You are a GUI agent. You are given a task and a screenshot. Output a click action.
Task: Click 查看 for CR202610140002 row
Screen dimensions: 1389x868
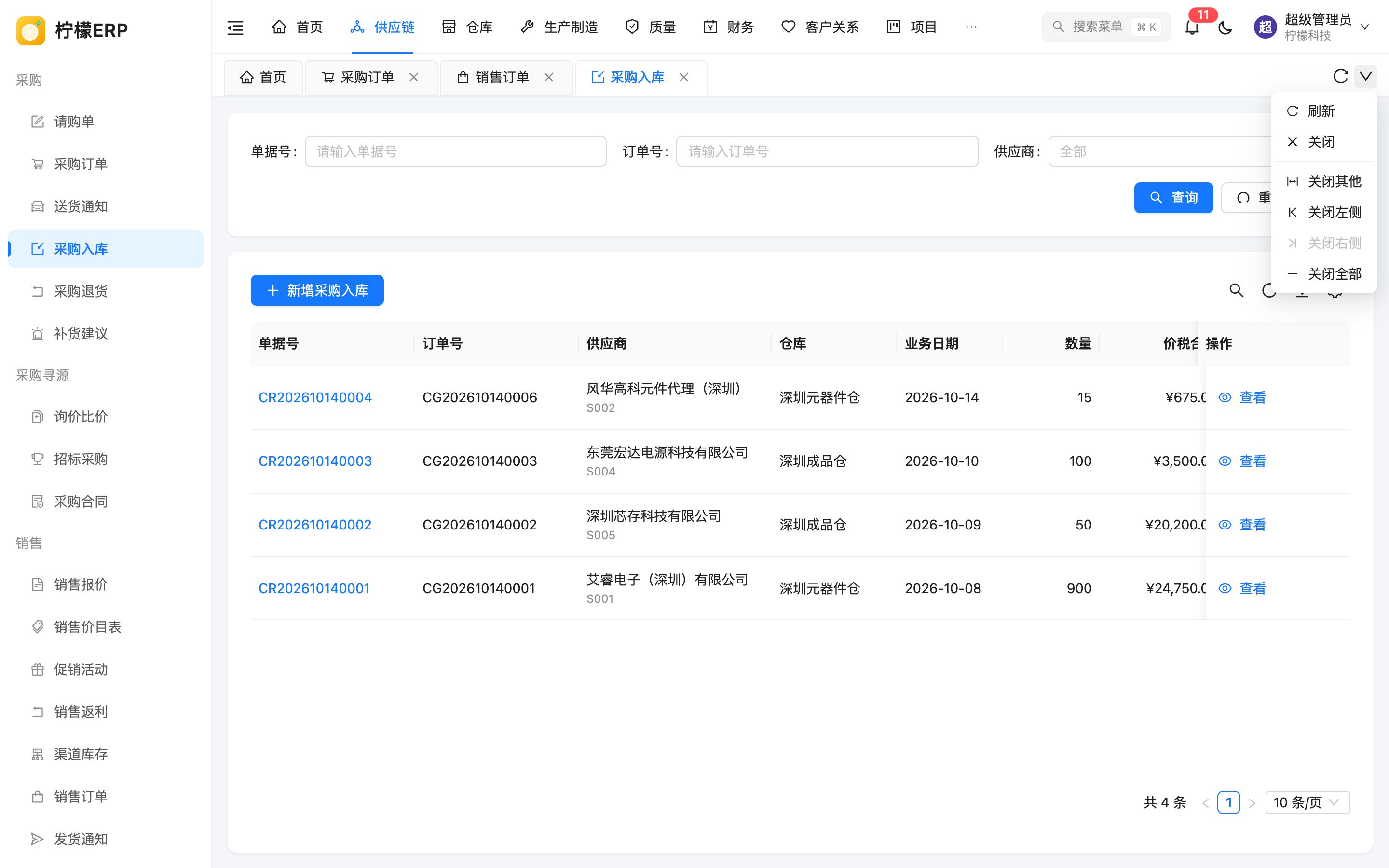point(1242,525)
